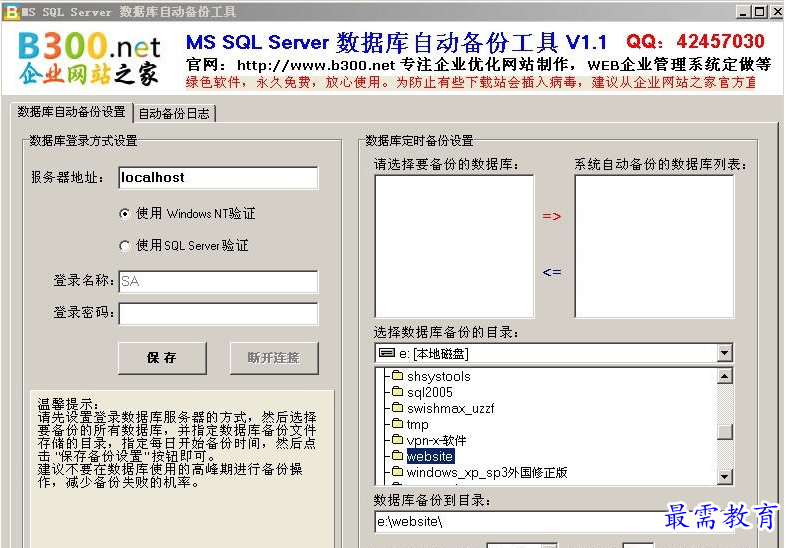Click scroll up arrow in folder tree
Viewport: 786px width, 548px height.
(x=724, y=376)
